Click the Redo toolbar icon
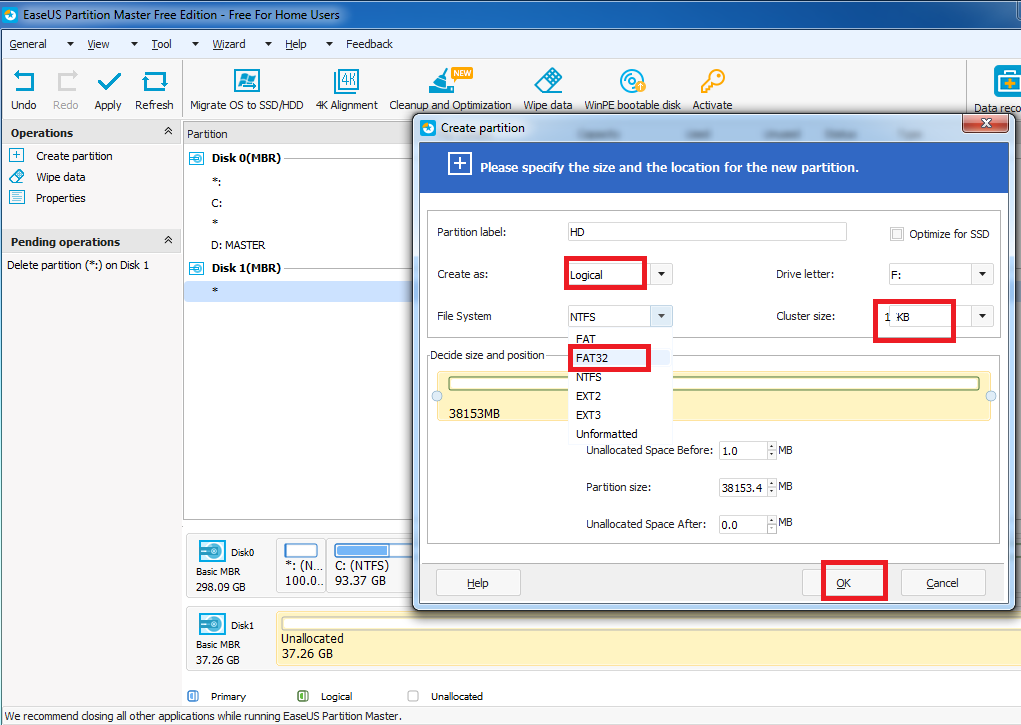 coord(66,82)
